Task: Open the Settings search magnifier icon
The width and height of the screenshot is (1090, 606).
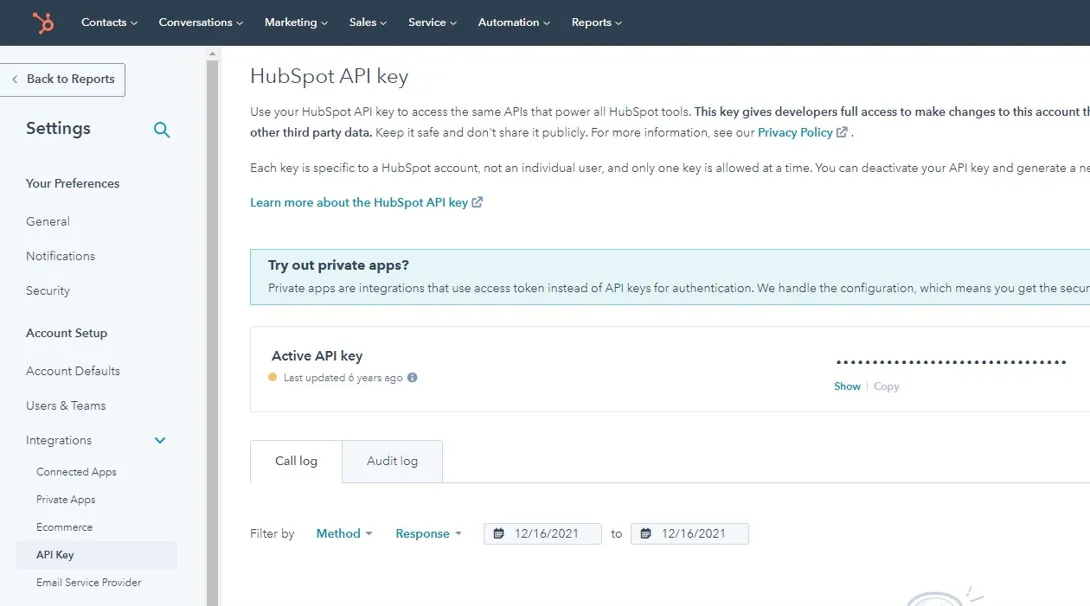Action: pyautogui.click(x=161, y=130)
